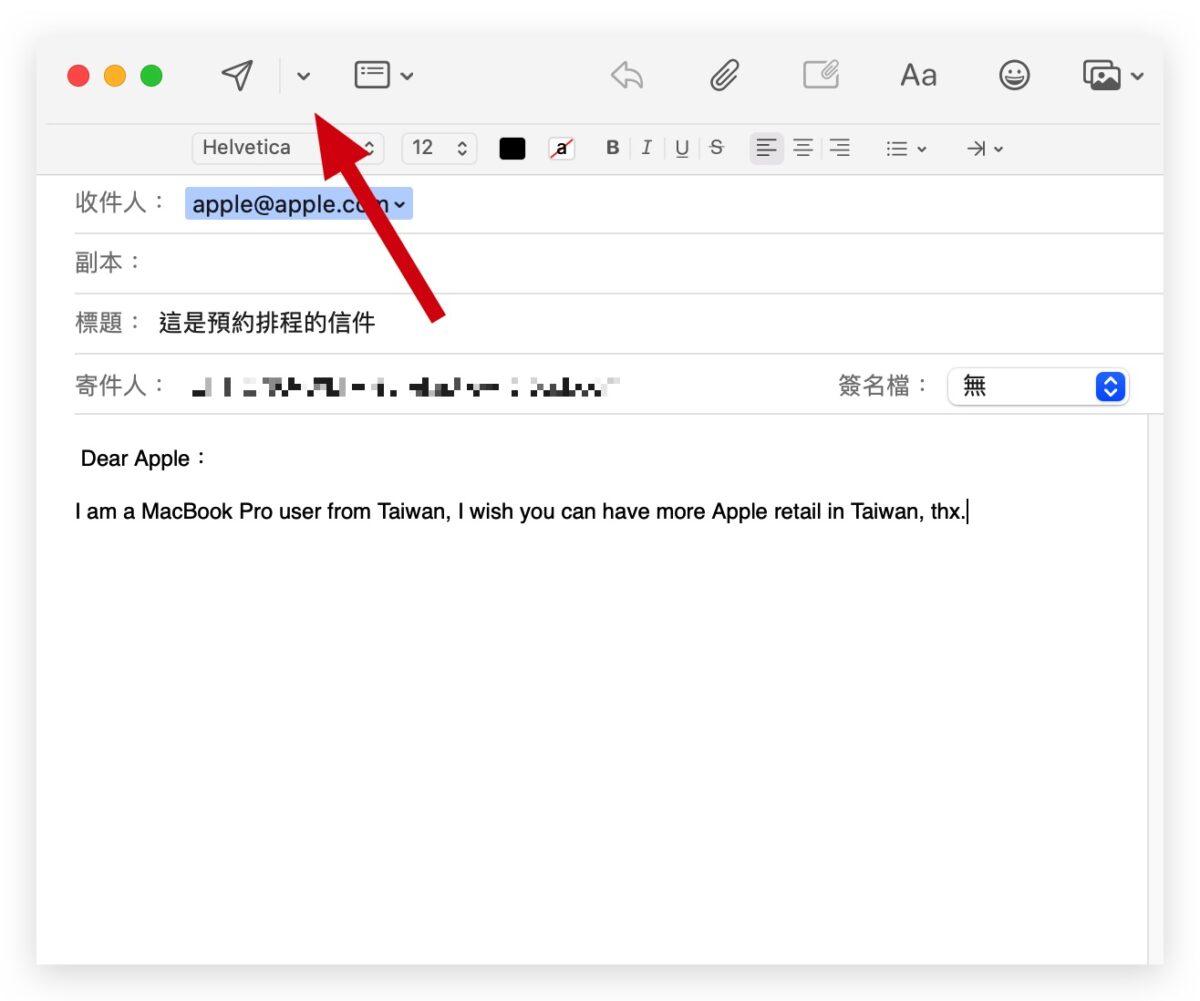
Task: Open the emoji picker smiley icon
Action: 1015,75
